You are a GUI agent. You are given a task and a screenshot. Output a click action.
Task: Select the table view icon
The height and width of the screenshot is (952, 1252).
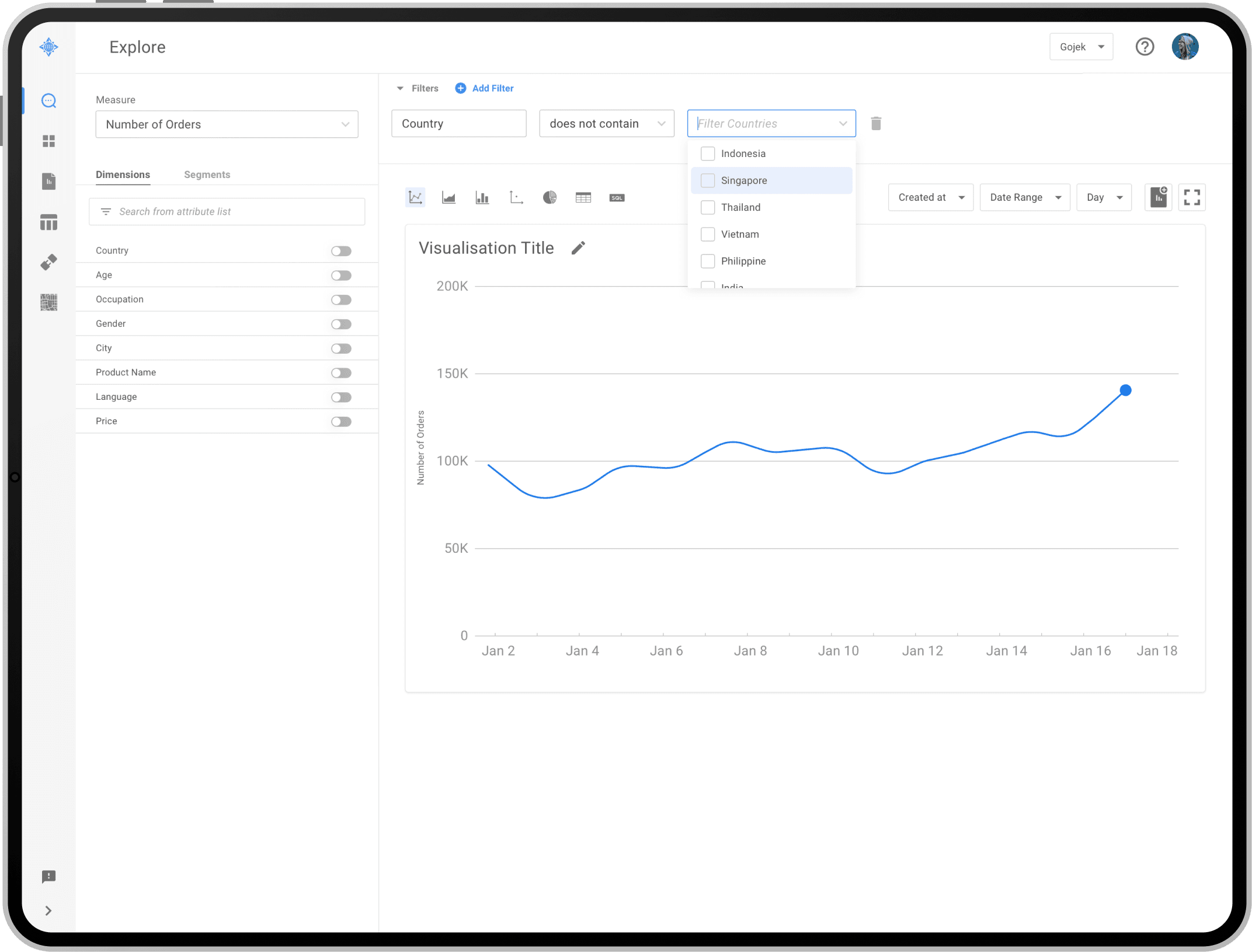583,198
